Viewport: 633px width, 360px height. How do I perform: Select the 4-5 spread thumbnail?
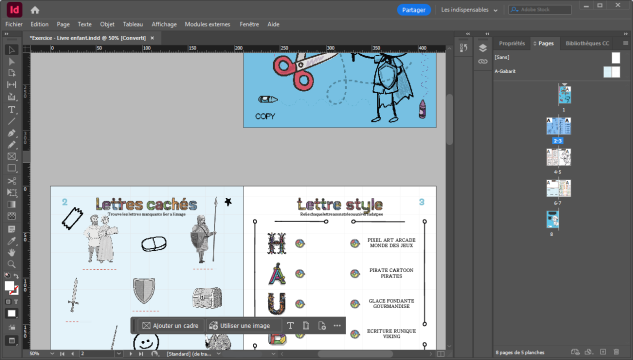point(558,157)
